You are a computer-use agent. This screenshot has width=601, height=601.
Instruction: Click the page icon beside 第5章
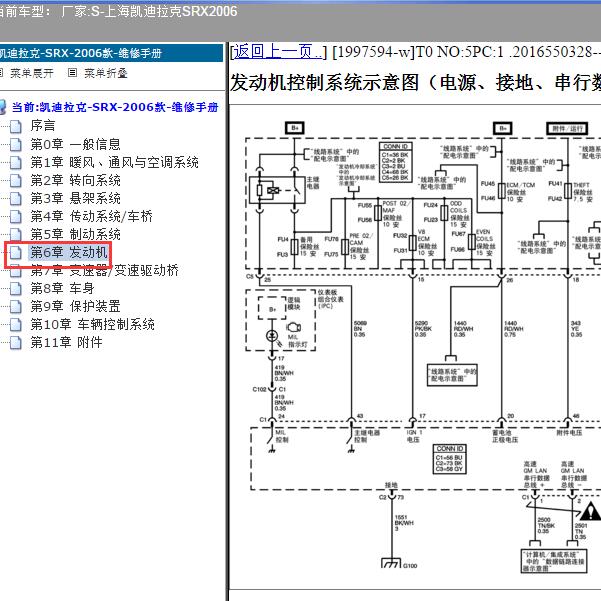[x=16, y=234]
